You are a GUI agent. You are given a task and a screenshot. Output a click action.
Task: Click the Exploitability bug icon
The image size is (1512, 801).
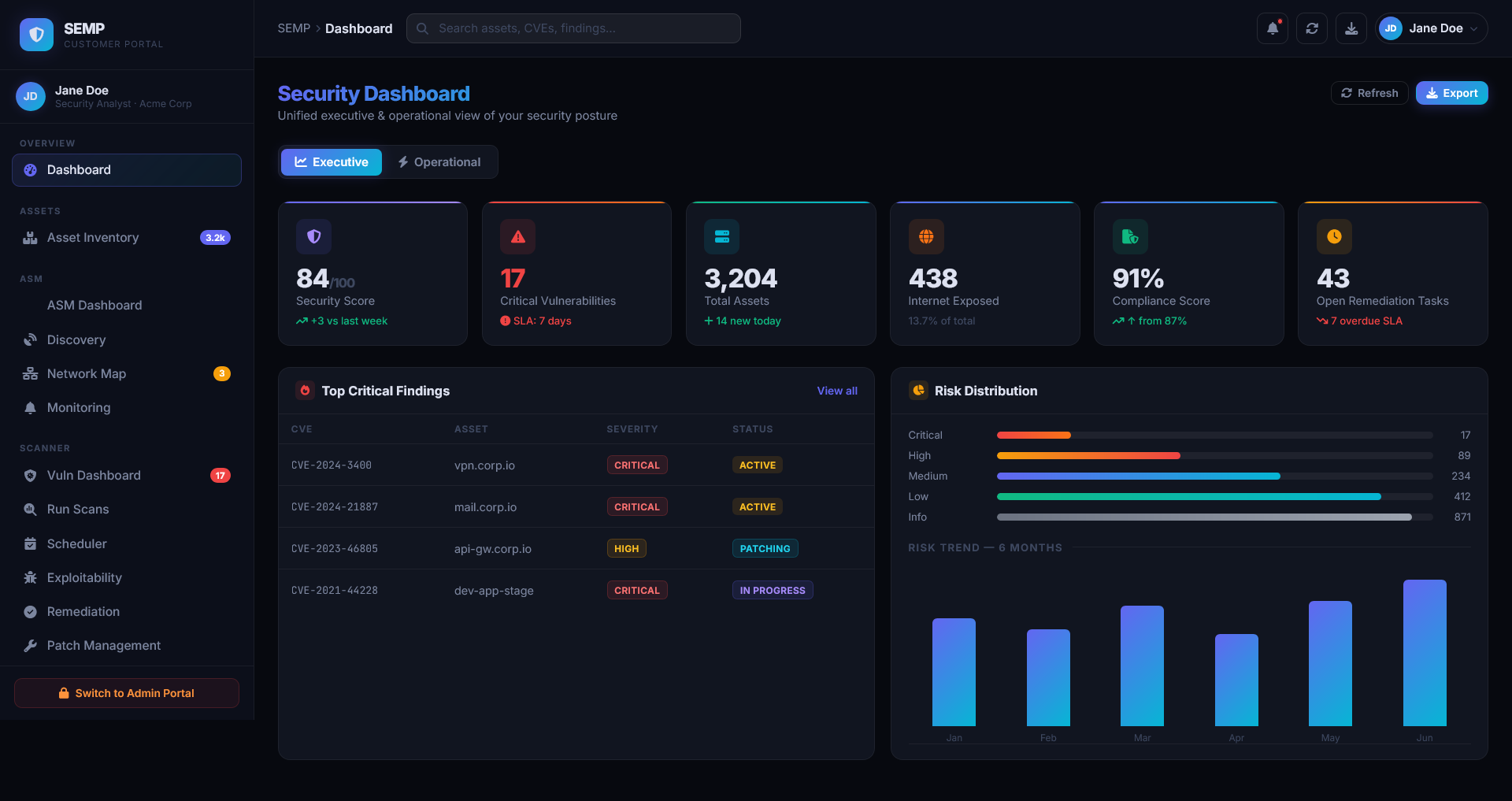(x=30, y=578)
